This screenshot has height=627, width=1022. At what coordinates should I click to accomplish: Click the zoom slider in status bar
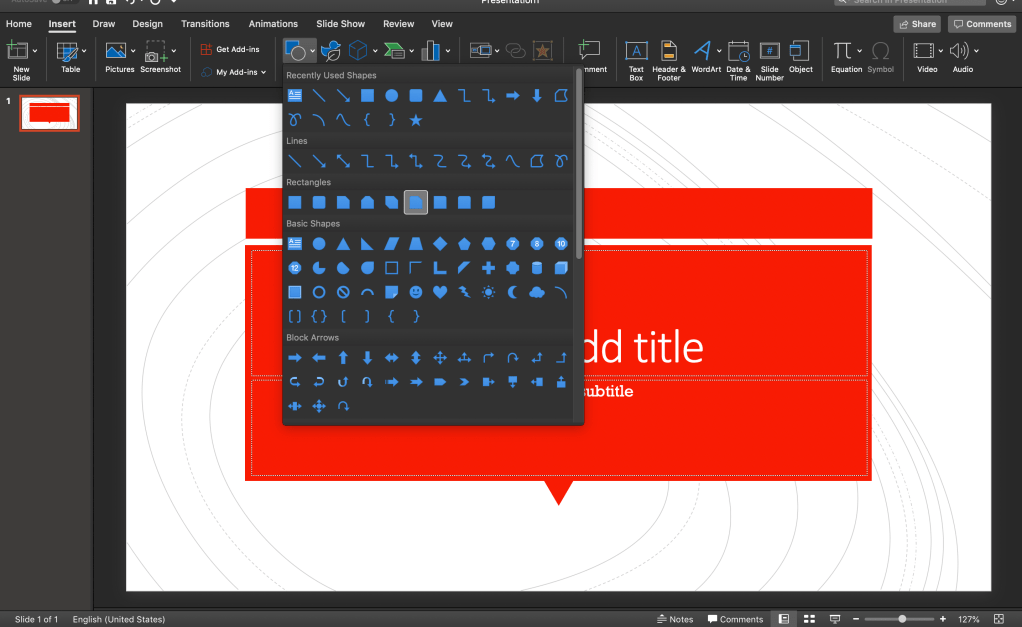point(902,619)
